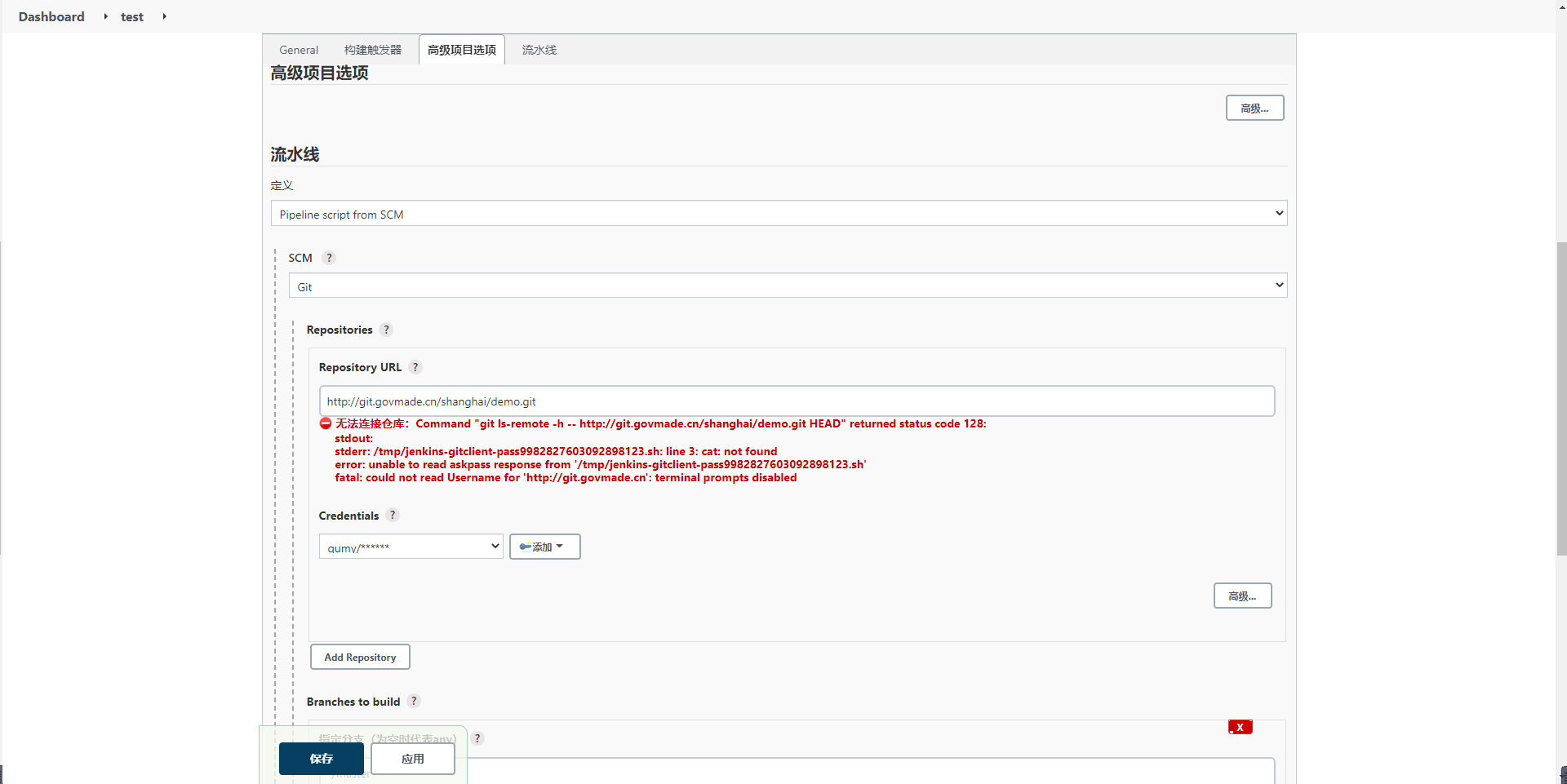Switch to the General tab

299,50
